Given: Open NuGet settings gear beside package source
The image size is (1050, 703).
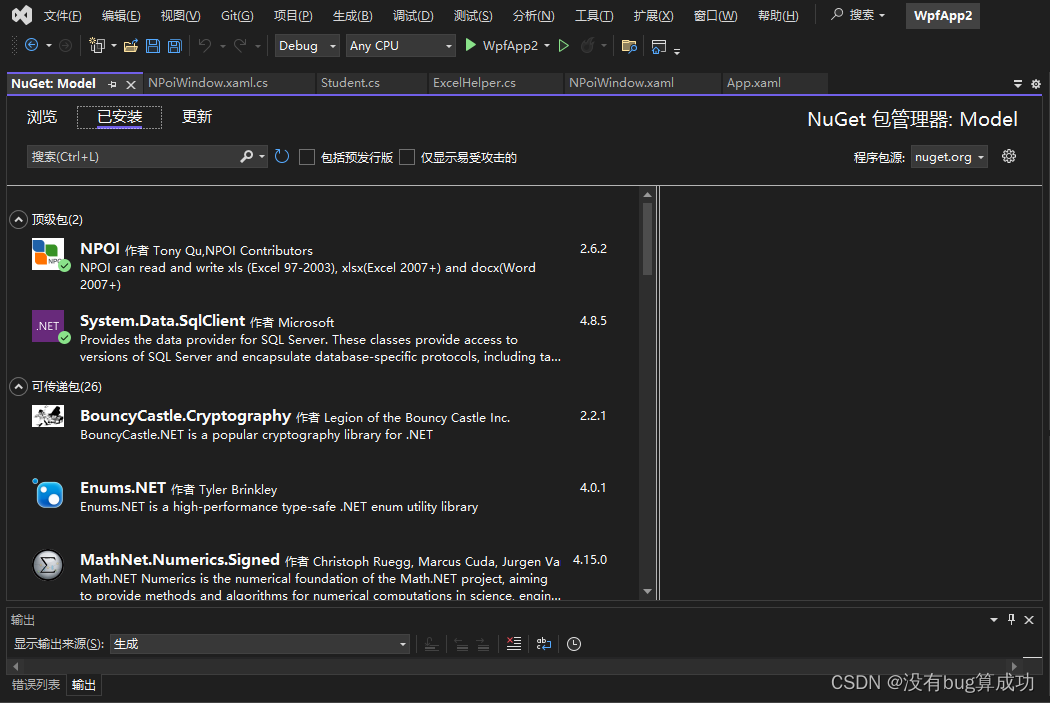Looking at the screenshot, I should click(1009, 157).
